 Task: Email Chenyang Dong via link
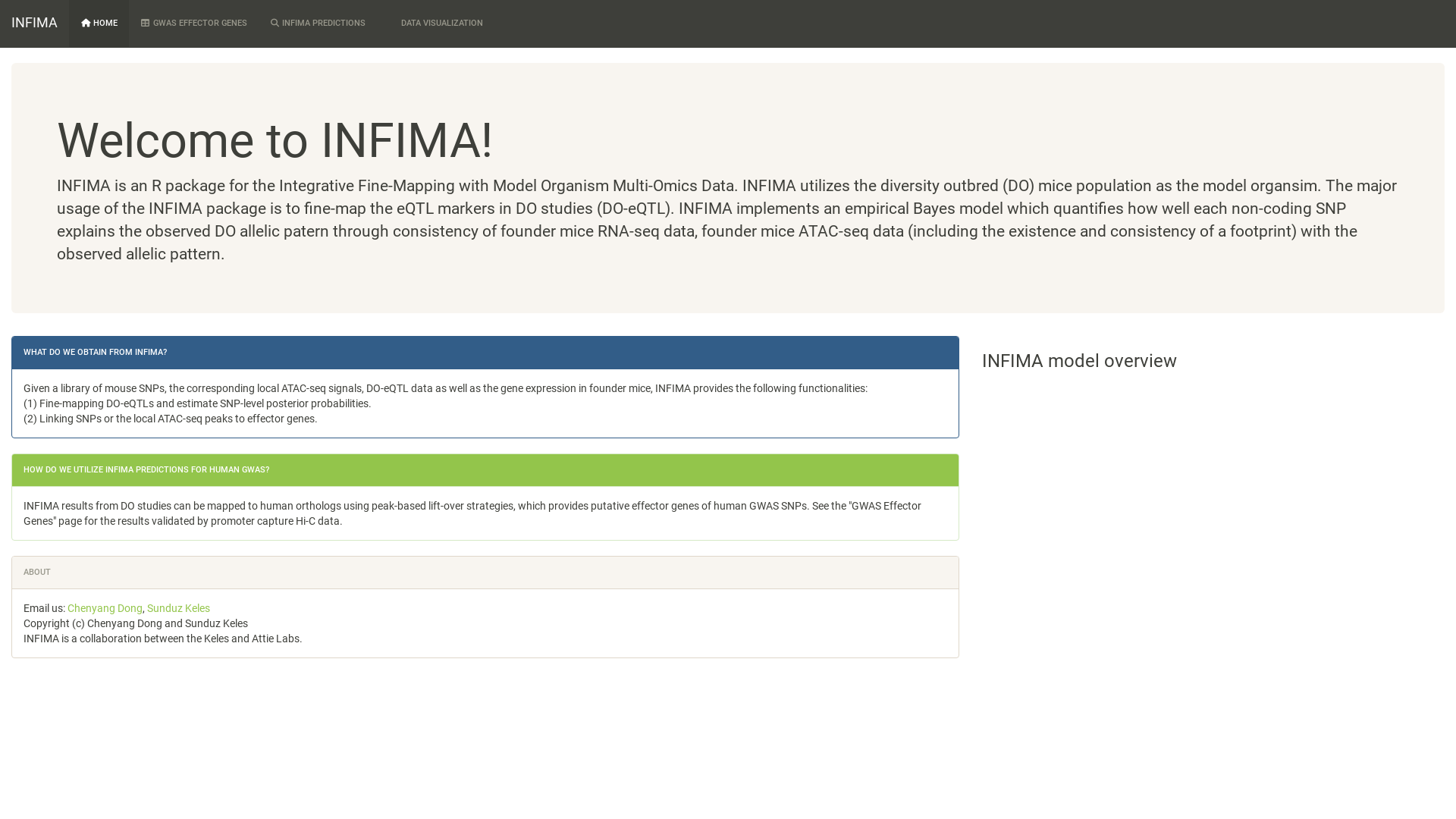105,608
